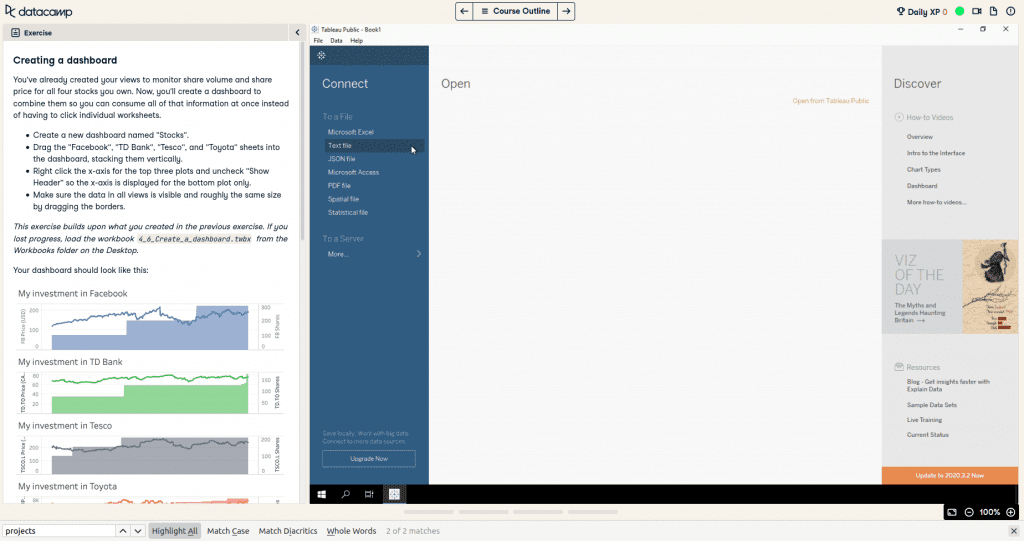The height and width of the screenshot is (541, 1024).
Task: Toggle Match Diacritics option
Action: click(x=288, y=531)
